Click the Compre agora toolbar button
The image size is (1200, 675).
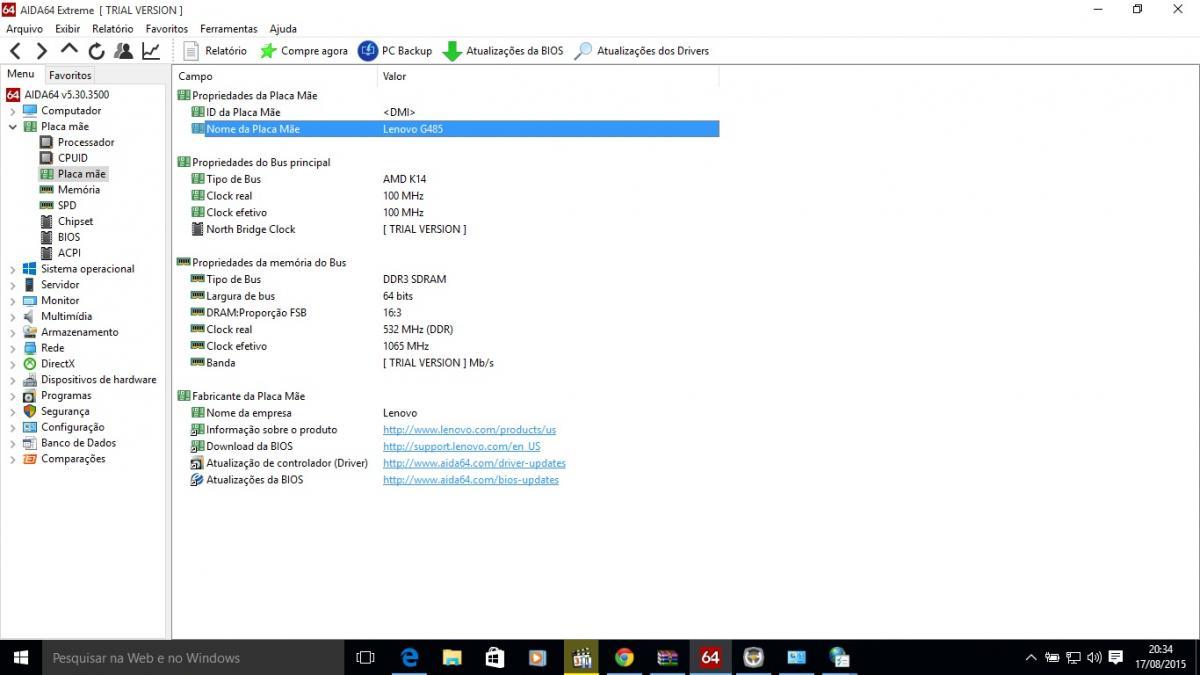coord(304,51)
